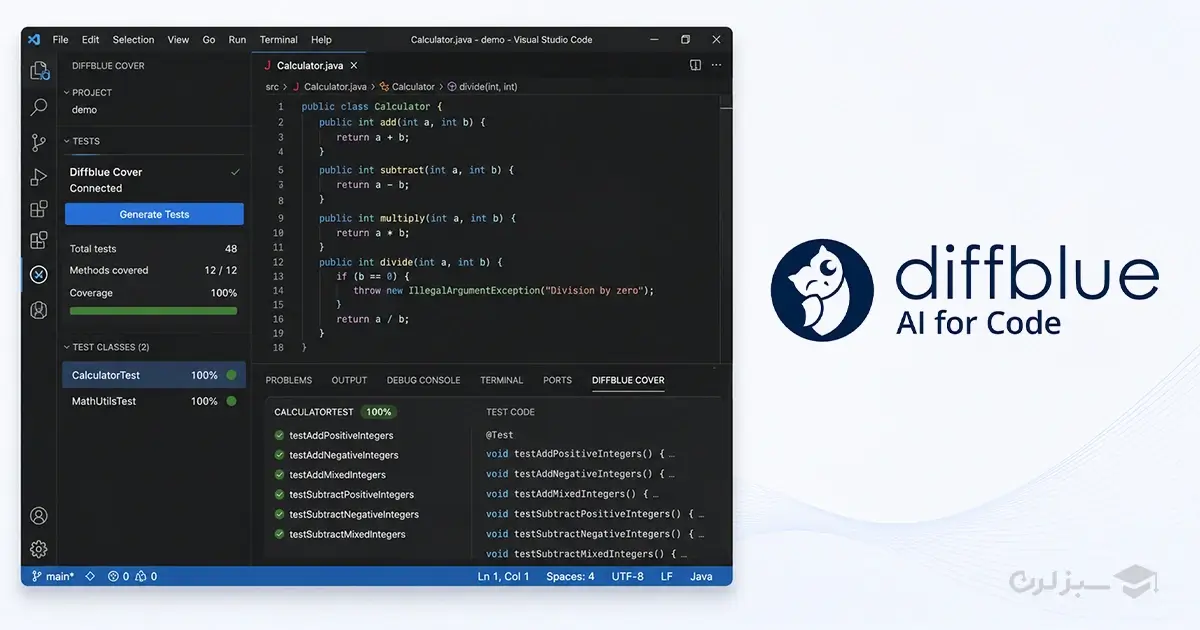Click the src breadcrumb segment
This screenshot has height=630, width=1200.
click(273, 87)
